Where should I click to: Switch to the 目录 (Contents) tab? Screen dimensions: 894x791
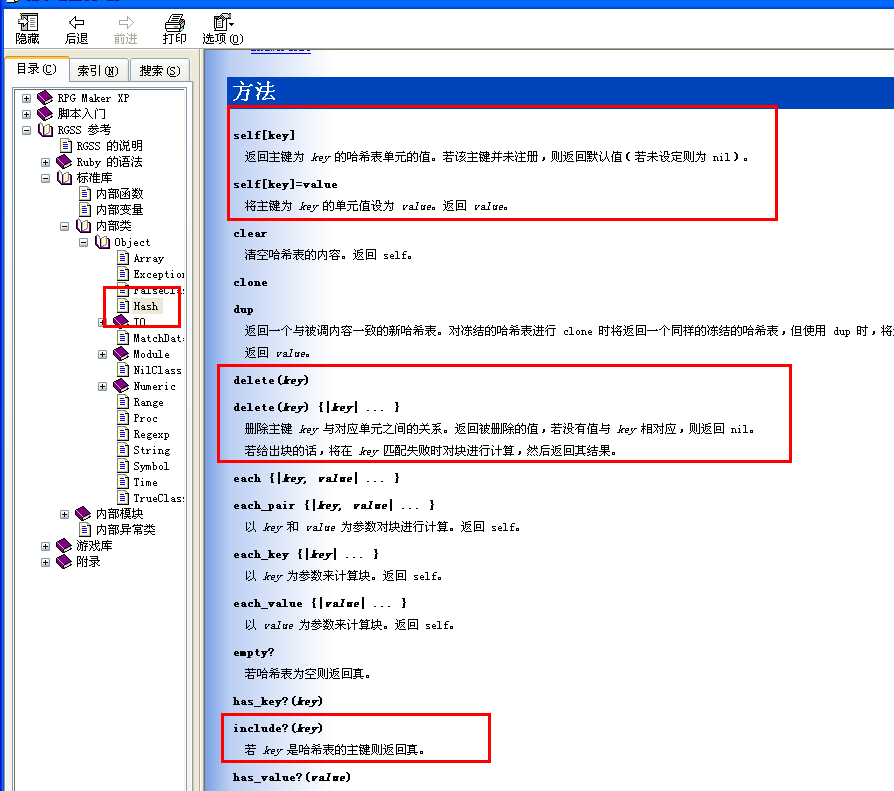pyautogui.click(x=36, y=69)
